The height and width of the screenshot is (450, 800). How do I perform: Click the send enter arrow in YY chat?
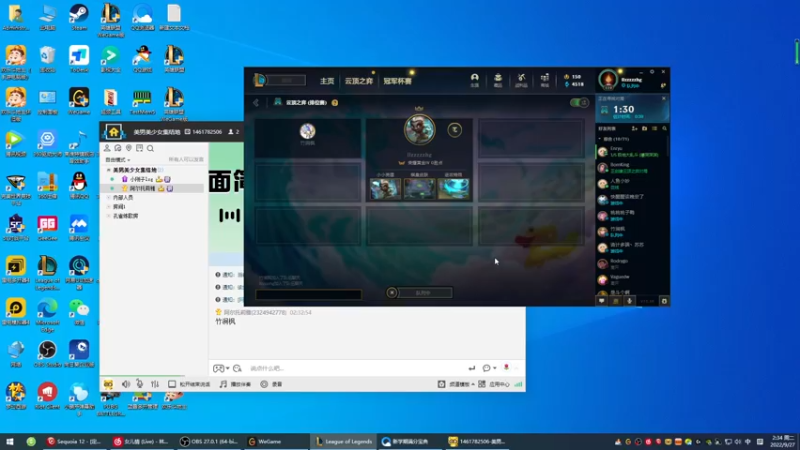click(x=472, y=368)
